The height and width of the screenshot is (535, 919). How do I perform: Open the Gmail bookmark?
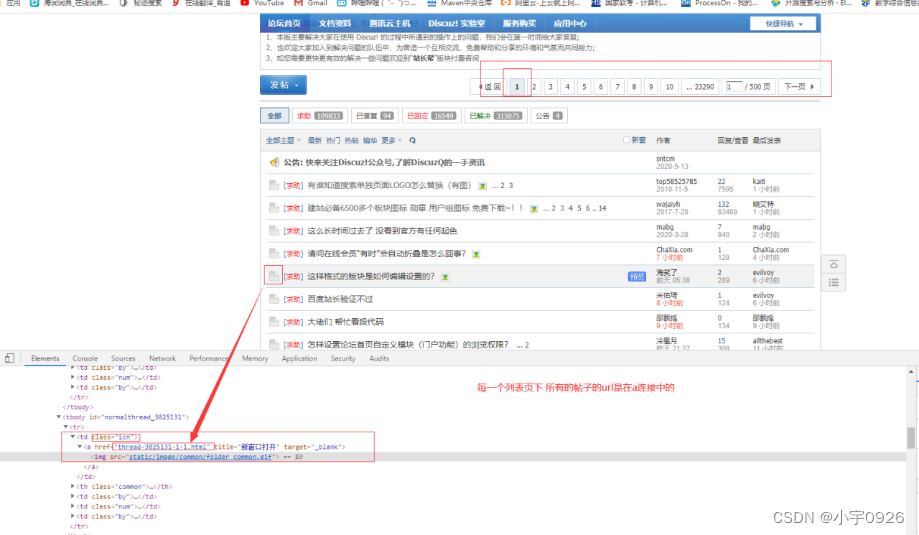(311, 3)
